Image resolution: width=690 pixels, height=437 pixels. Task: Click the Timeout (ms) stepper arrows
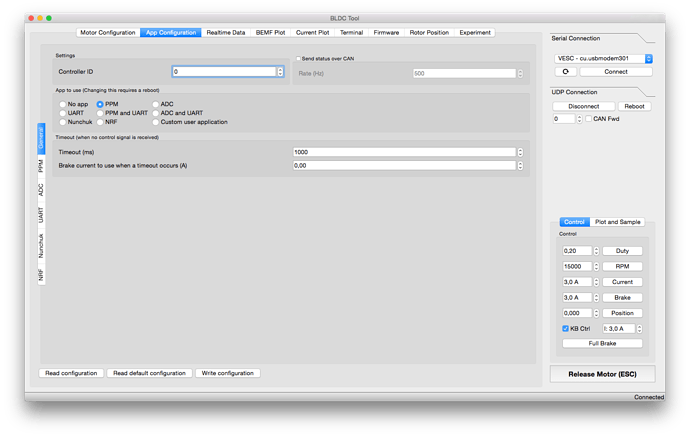[520, 152]
